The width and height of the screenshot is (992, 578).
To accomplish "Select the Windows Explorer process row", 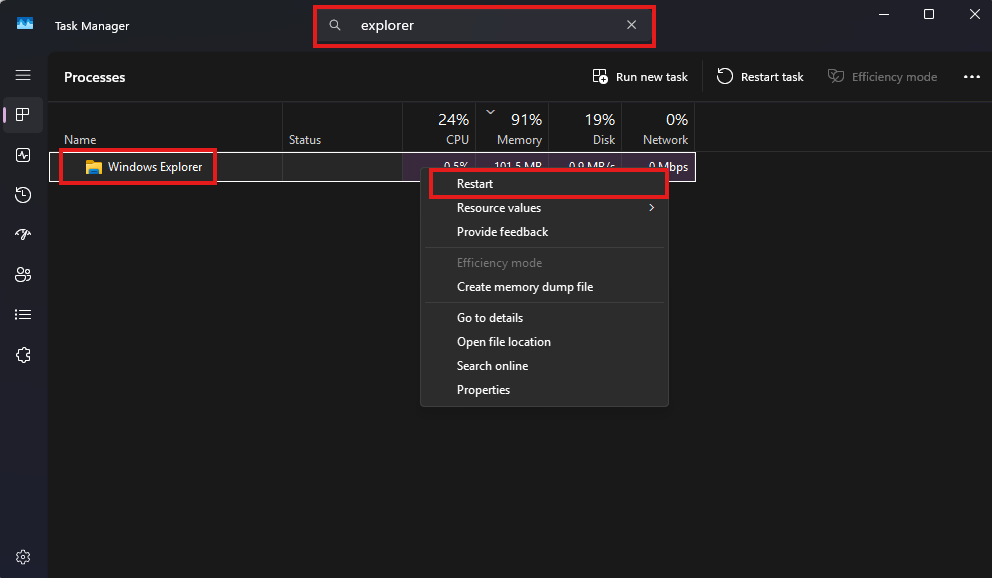I will (x=372, y=167).
